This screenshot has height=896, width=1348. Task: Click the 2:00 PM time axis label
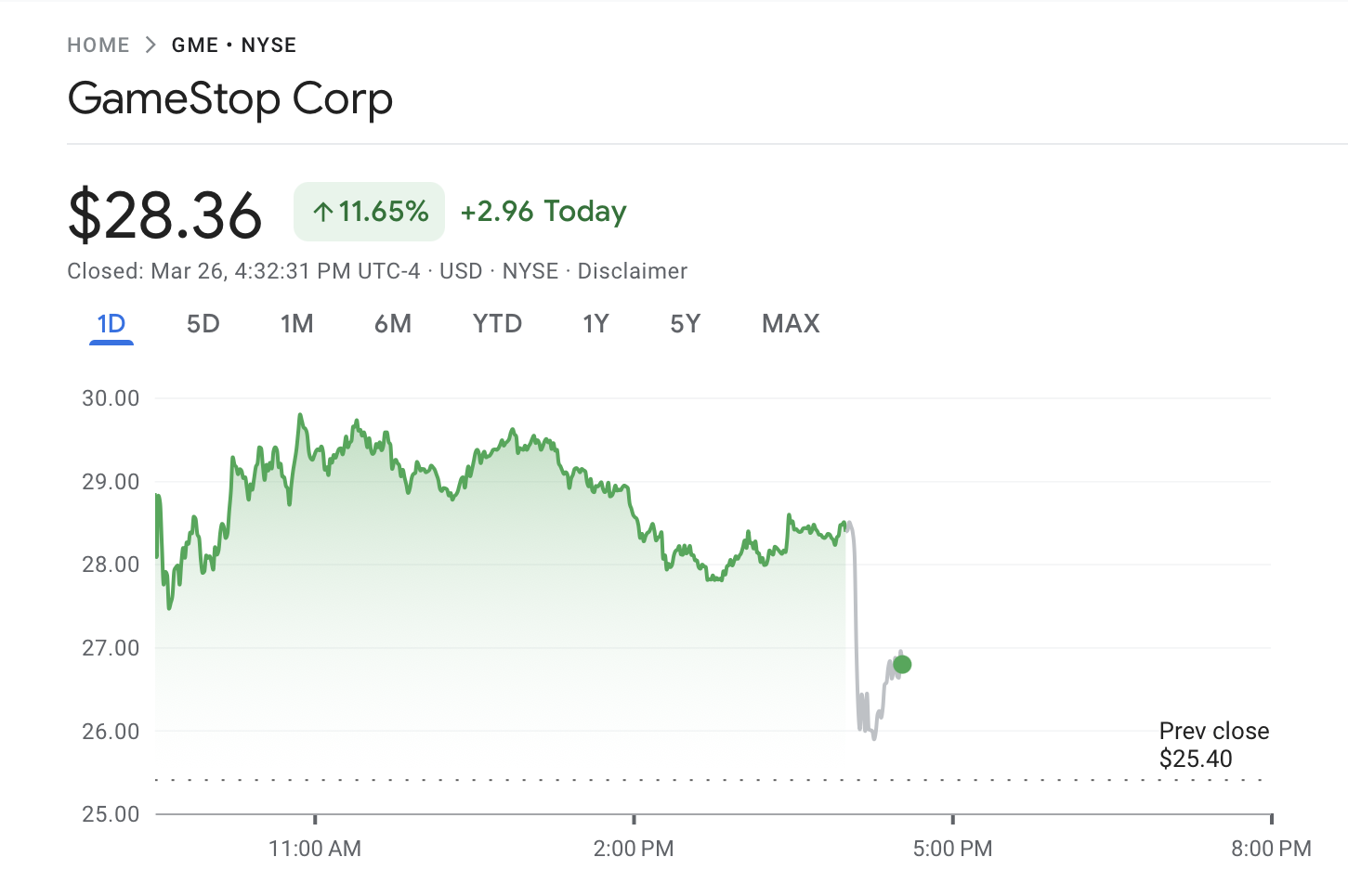click(634, 849)
